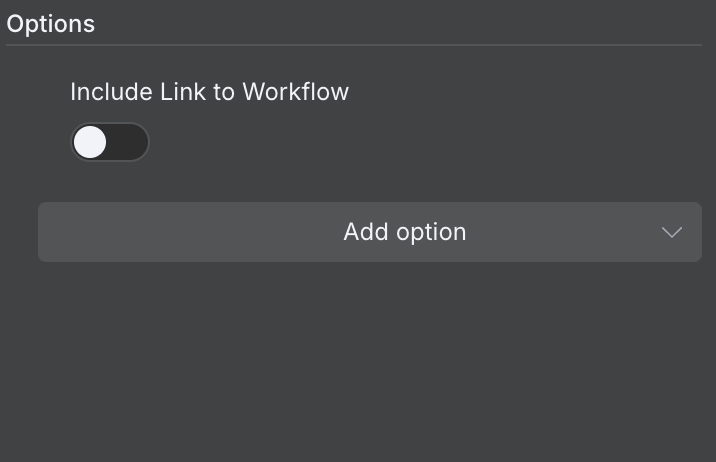Click the Include Link to Workflow label
The height and width of the screenshot is (462, 716).
click(x=209, y=92)
